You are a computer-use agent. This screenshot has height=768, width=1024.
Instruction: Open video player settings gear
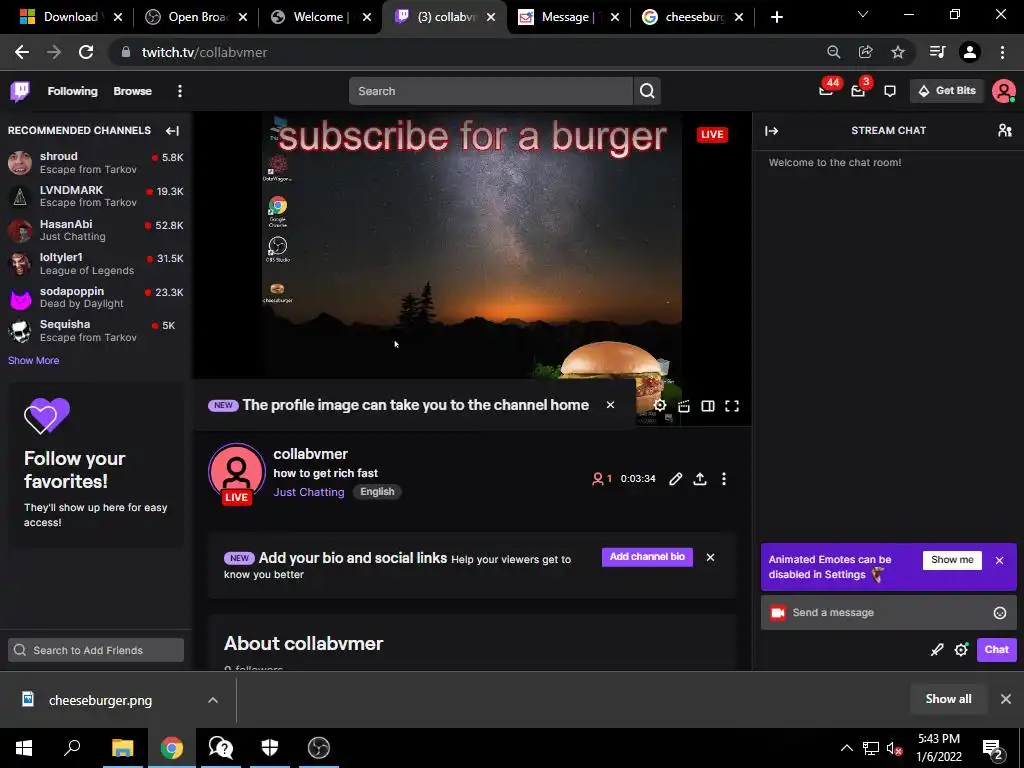(x=660, y=406)
